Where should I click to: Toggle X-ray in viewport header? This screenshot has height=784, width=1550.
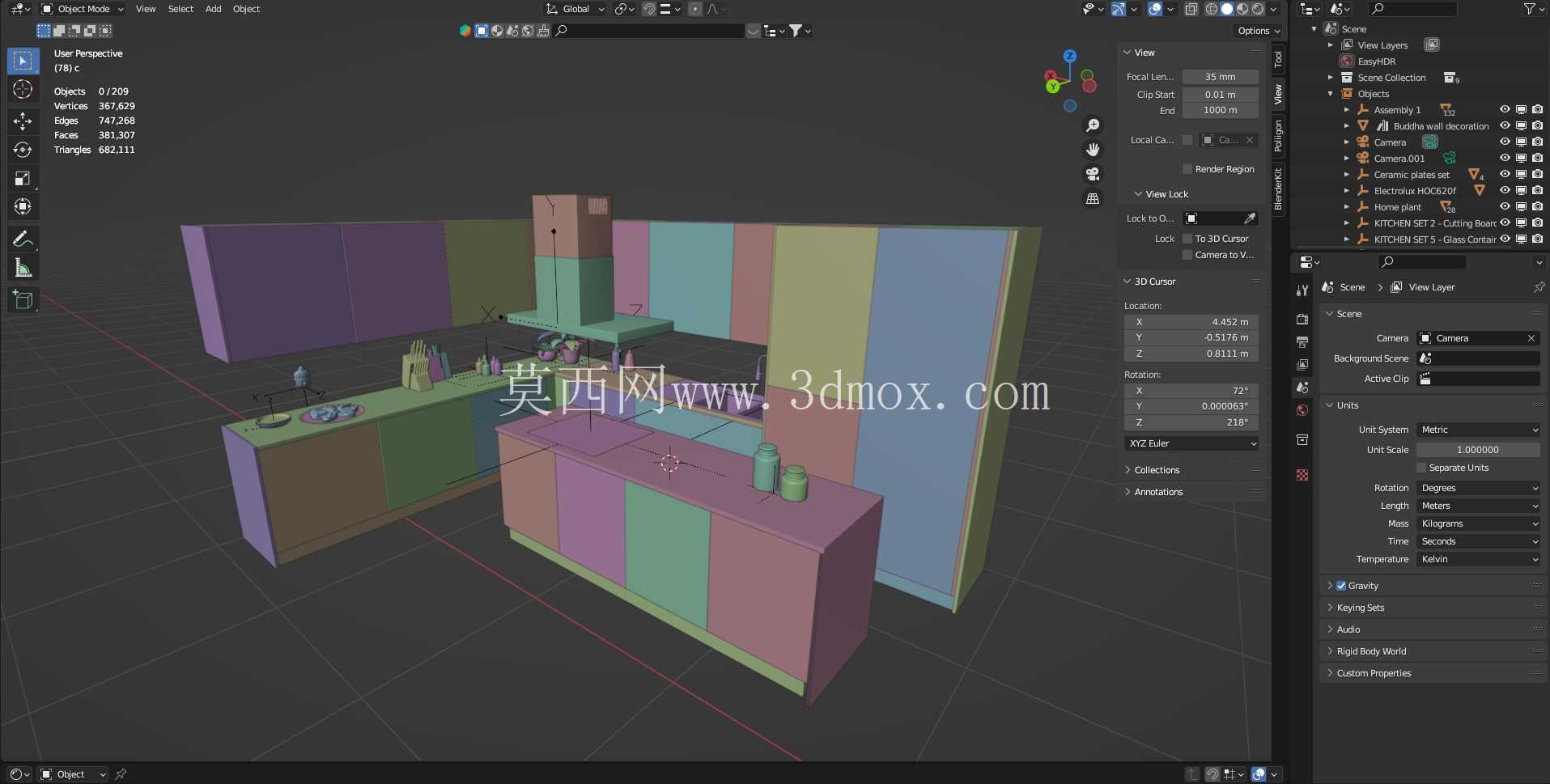click(1191, 9)
